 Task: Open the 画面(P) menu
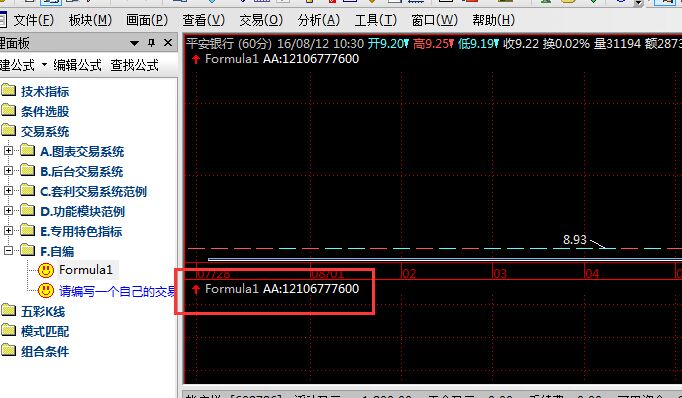coord(147,20)
